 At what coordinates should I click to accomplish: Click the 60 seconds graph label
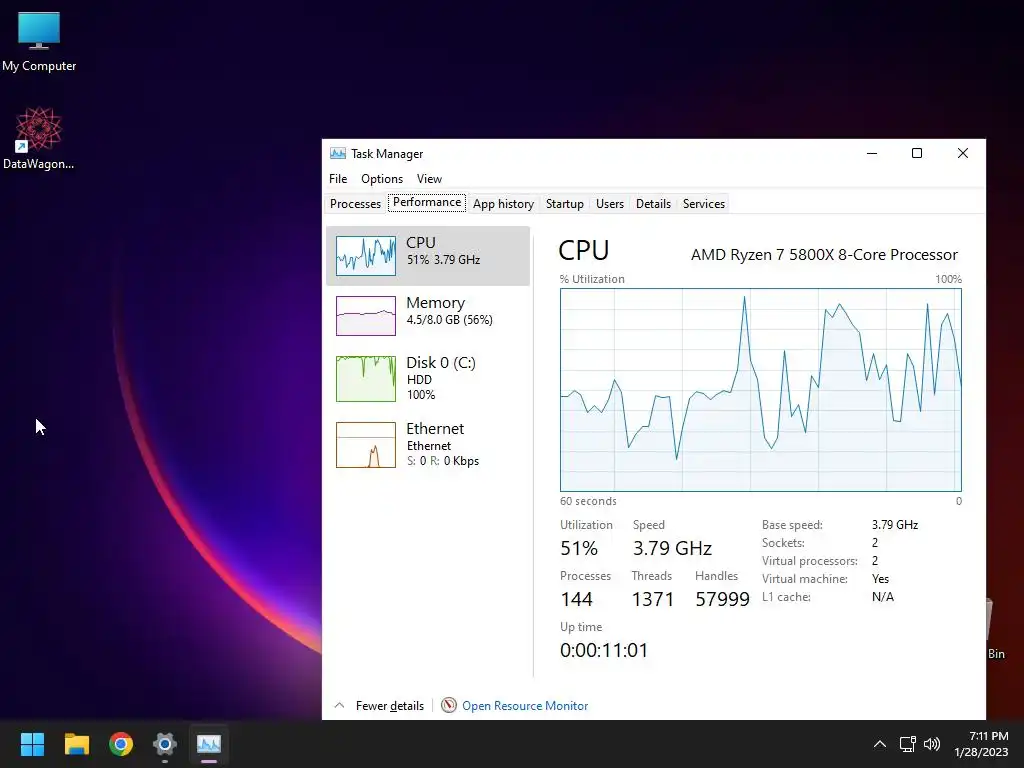[x=588, y=502]
